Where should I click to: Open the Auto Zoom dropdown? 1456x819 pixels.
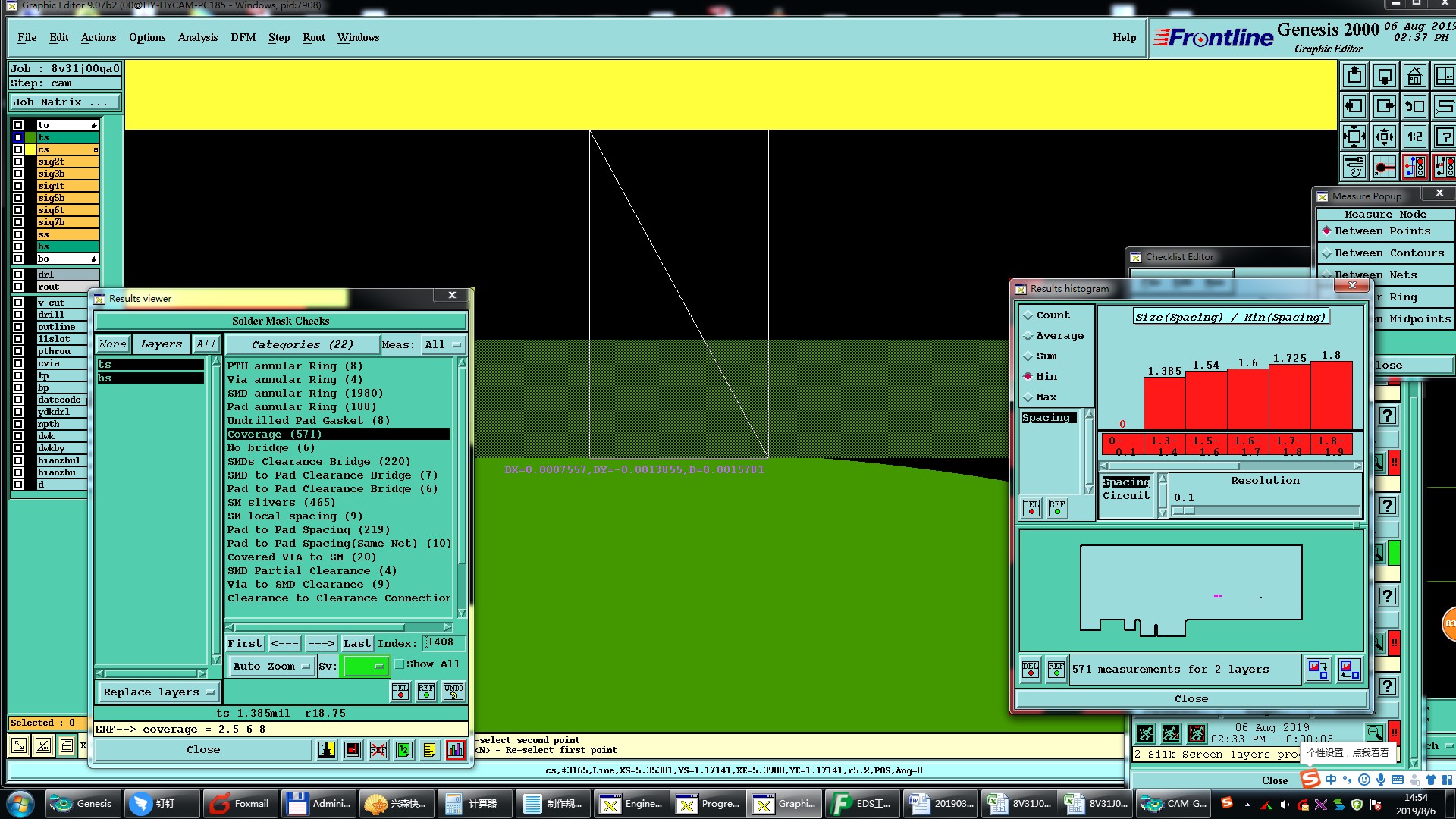click(x=271, y=666)
